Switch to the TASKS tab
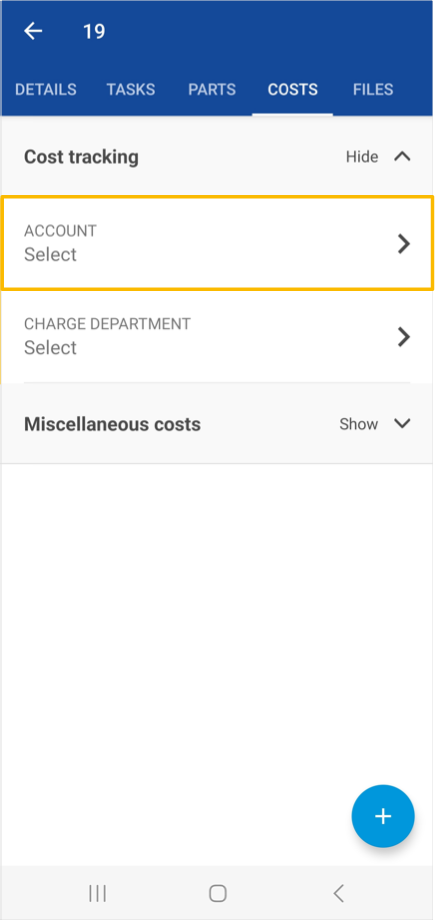Image resolution: width=435 pixels, height=920 pixels. coord(131,90)
